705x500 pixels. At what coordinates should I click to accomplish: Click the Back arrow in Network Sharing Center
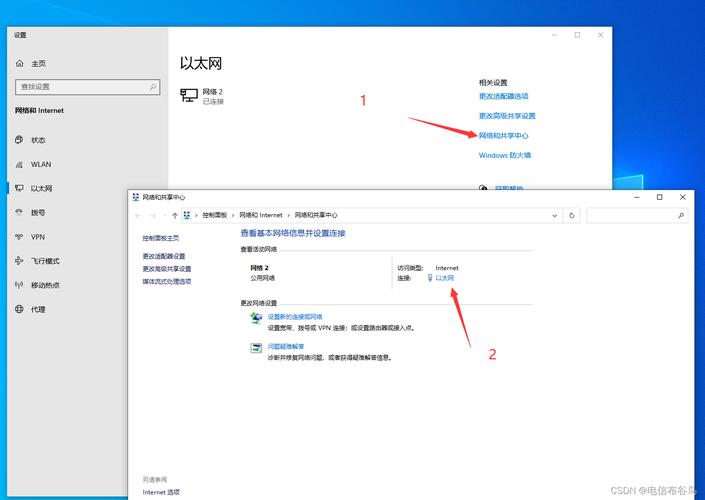[x=138, y=215]
